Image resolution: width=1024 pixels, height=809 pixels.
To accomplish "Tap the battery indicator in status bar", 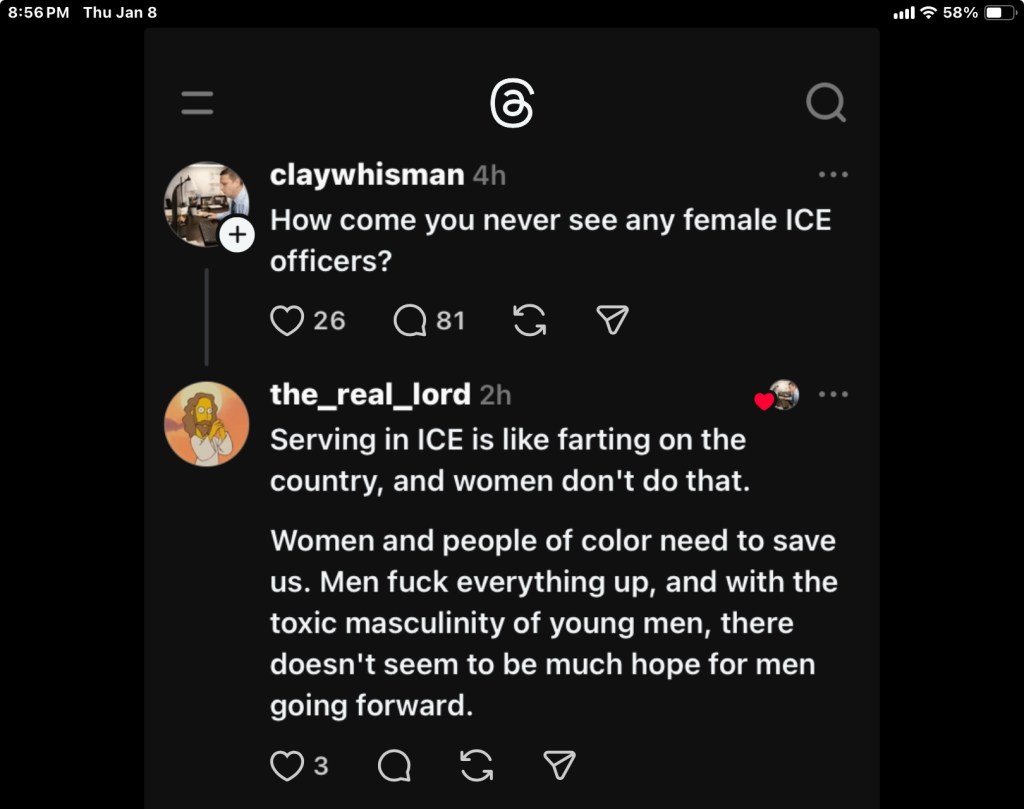I will pyautogui.click(x=999, y=12).
